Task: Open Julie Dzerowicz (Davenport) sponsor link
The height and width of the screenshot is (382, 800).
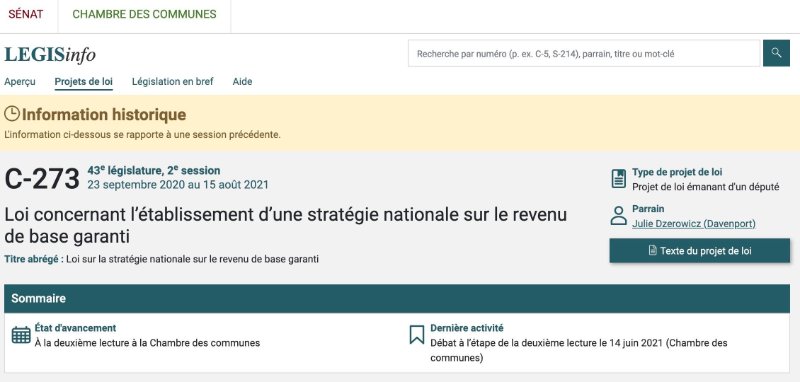Action: (693, 223)
